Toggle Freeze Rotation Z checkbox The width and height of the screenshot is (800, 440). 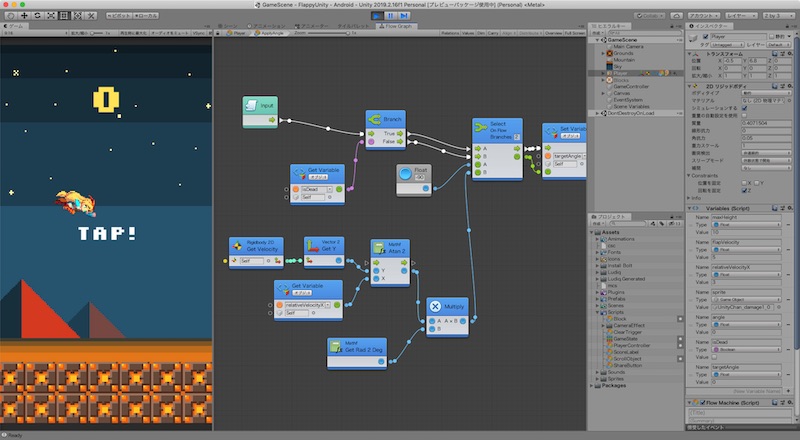(x=744, y=190)
